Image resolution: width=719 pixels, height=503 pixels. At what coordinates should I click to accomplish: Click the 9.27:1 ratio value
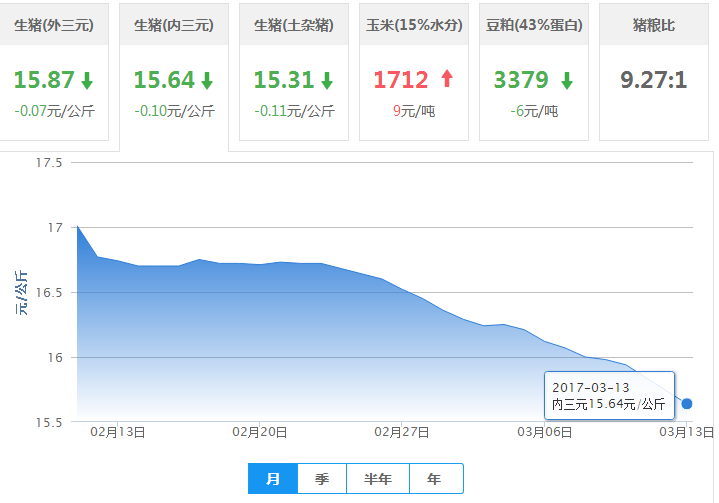[654, 80]
